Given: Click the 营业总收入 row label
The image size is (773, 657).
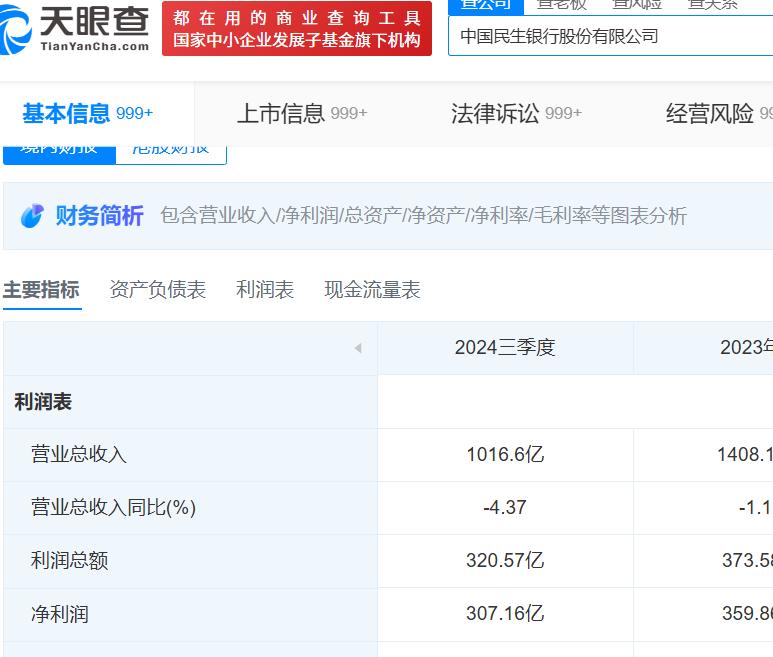Looking at the screenshot, I should coord(79,454).
